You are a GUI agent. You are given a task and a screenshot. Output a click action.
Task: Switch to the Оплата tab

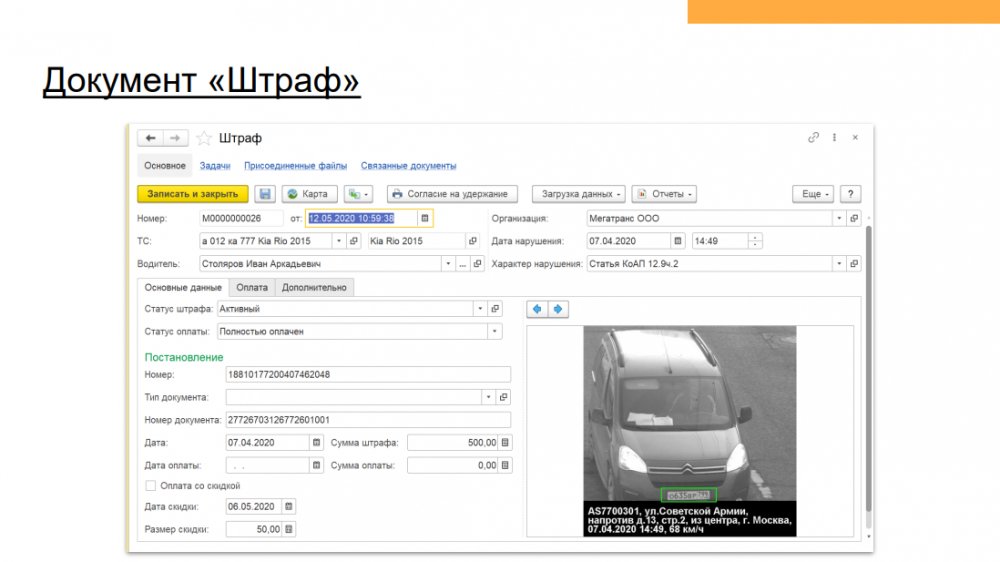(252, 287)
